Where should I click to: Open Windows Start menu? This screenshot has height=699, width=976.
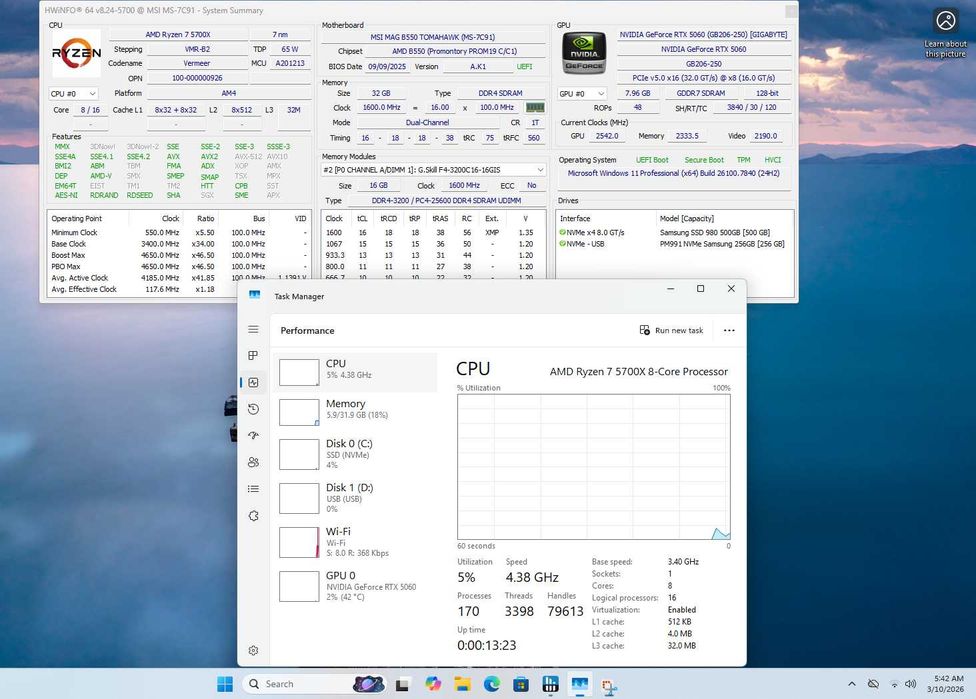225,684
